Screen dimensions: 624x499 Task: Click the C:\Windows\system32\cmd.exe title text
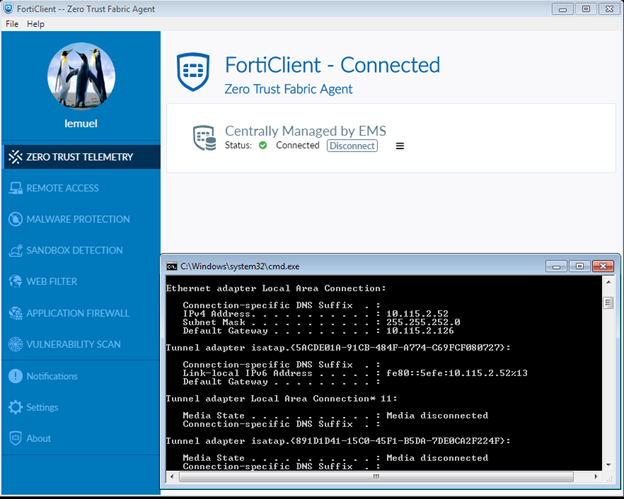click(x=240, y=266)
